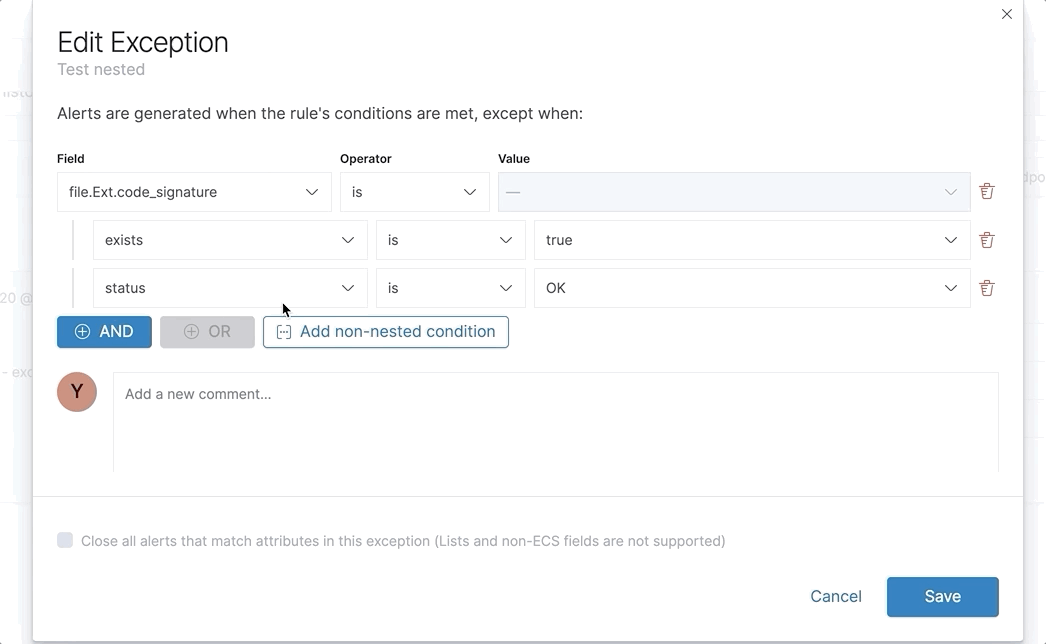Open the exists field dropdown

[x=230, y=240]
